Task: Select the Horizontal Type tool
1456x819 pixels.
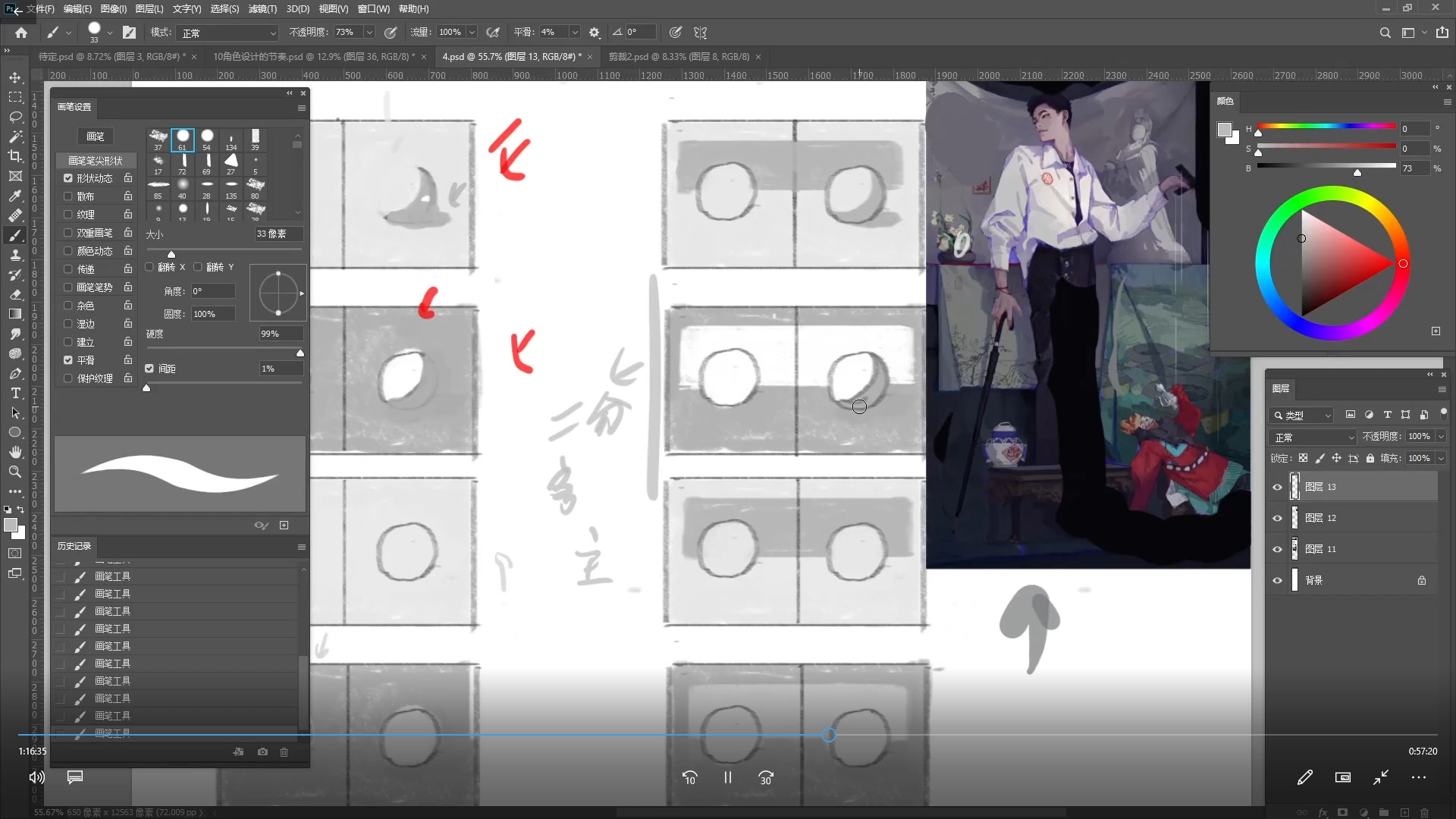Action: pyautogui.click(x=15, y=393)
